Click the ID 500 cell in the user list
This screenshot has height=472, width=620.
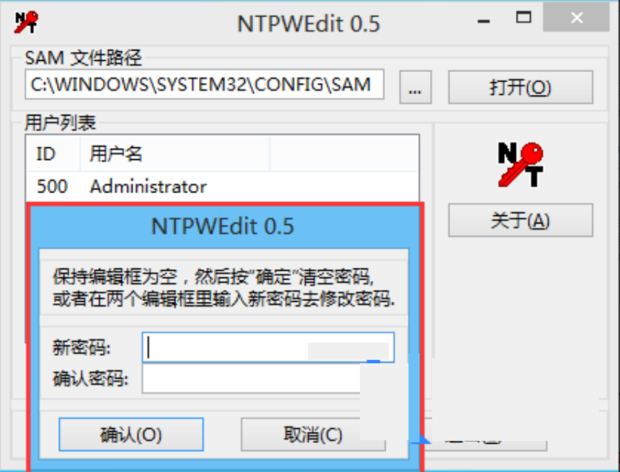pyautogui.click(x=52, y=186)
